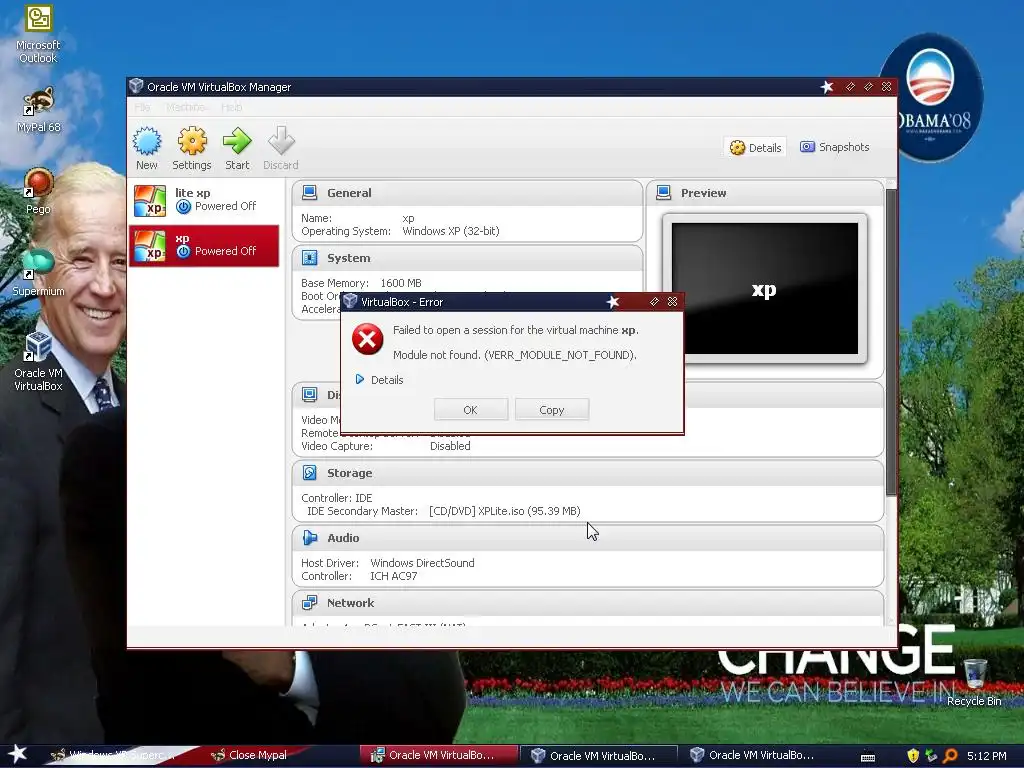The height and width of the screenshot is (768, 1024).
Task: Click the Audio section speaker icon
Action: click(310, 538)
